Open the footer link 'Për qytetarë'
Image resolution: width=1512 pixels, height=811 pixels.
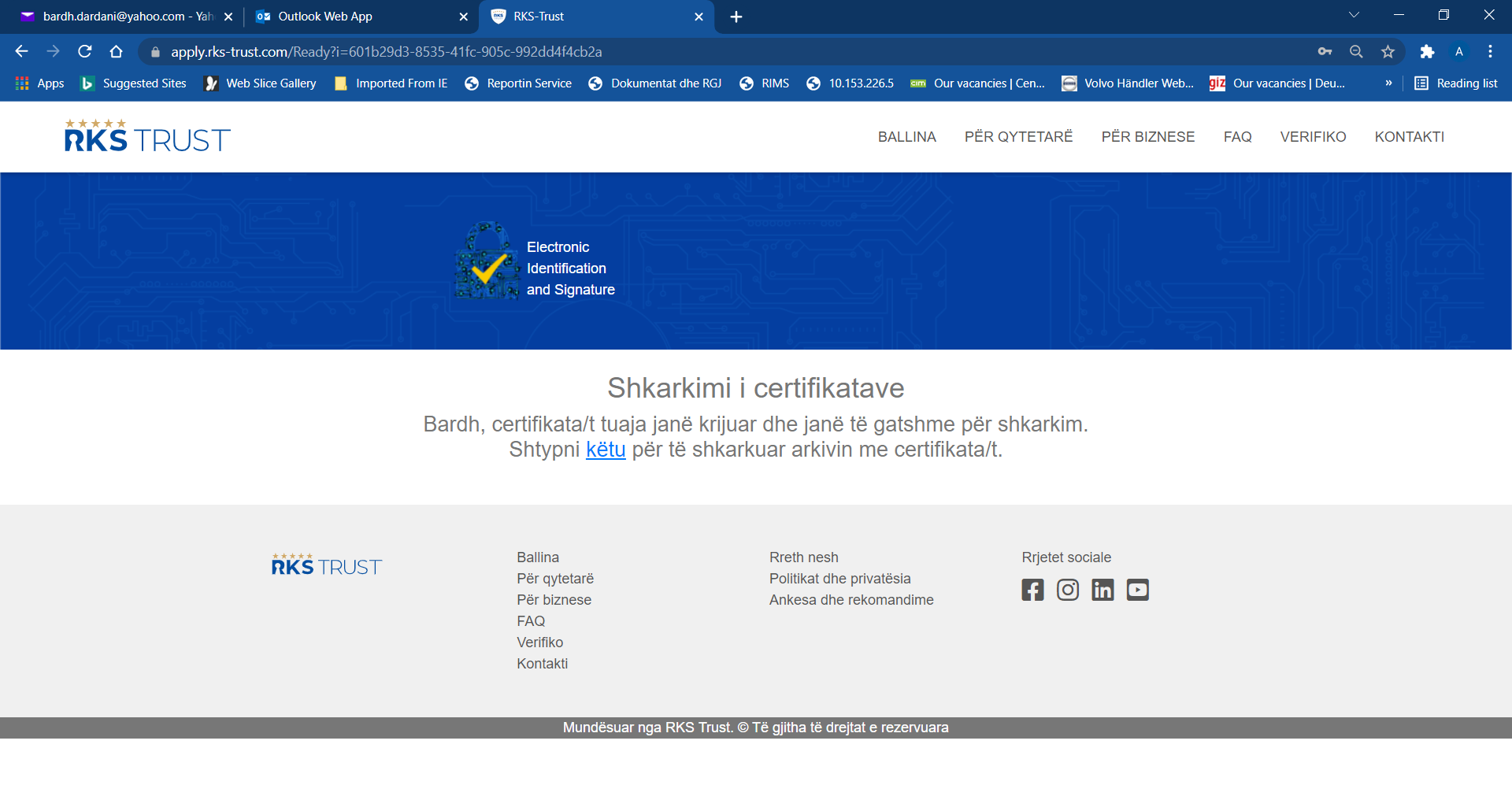[x=555, y=579]
